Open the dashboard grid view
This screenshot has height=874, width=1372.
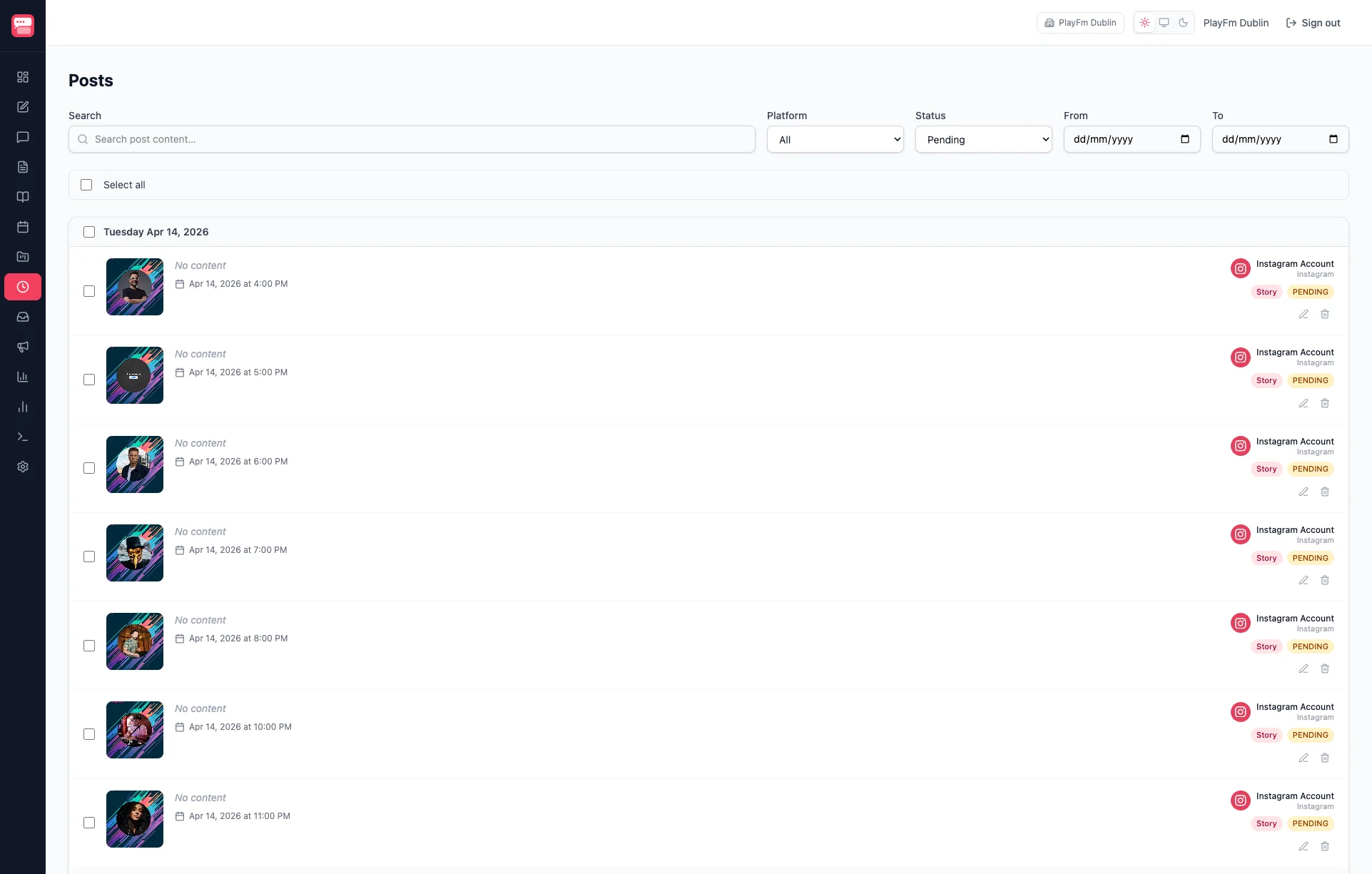point(23,76)
